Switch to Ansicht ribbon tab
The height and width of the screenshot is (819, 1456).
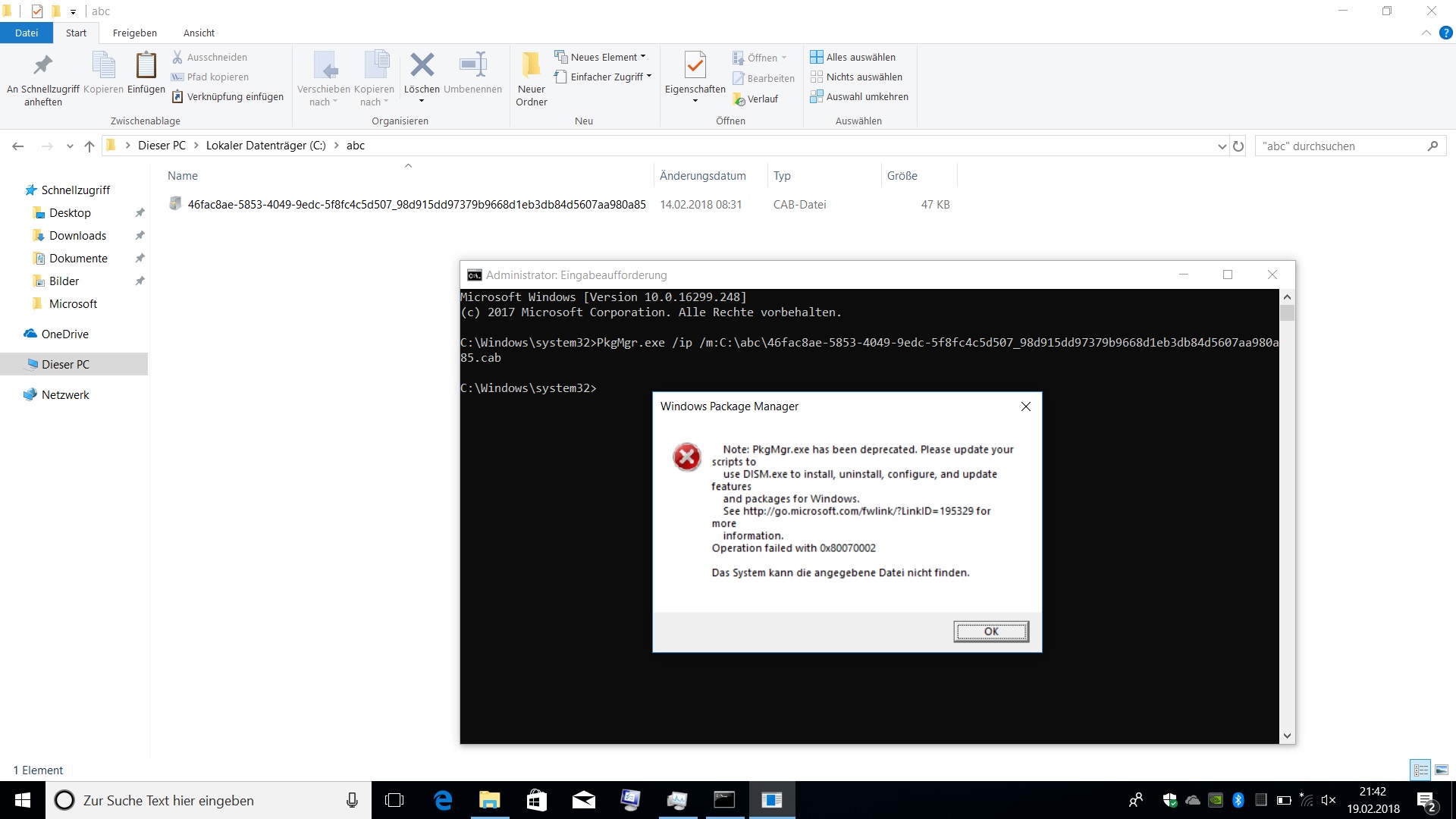199,33
